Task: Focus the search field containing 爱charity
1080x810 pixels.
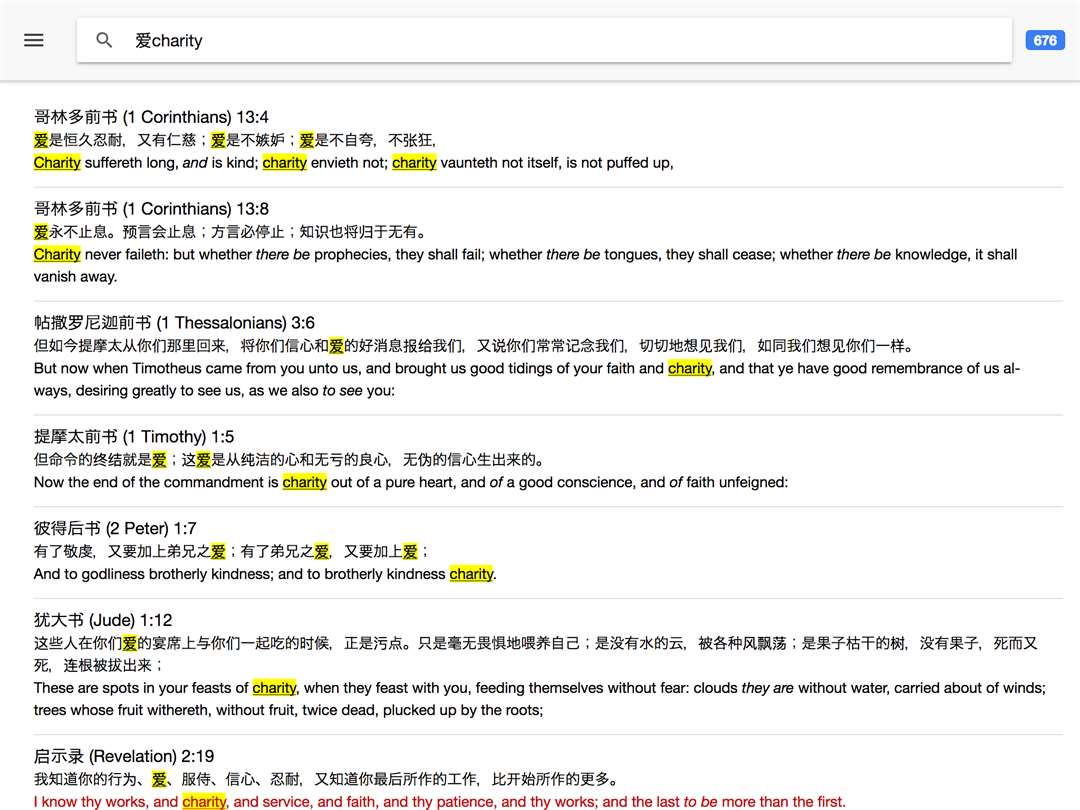Action: click(544, 41)
